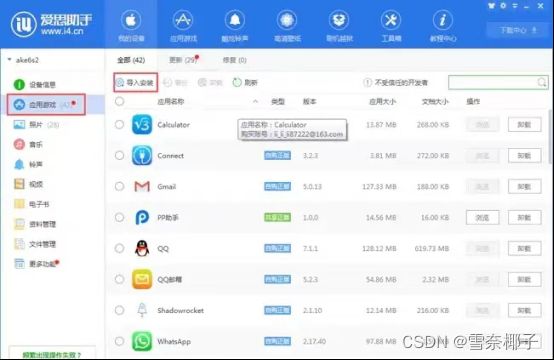Open the title bar menu dropdown icon
This screenshot has height=360, width=554.
pyautogui.click(x=515, y=6)
